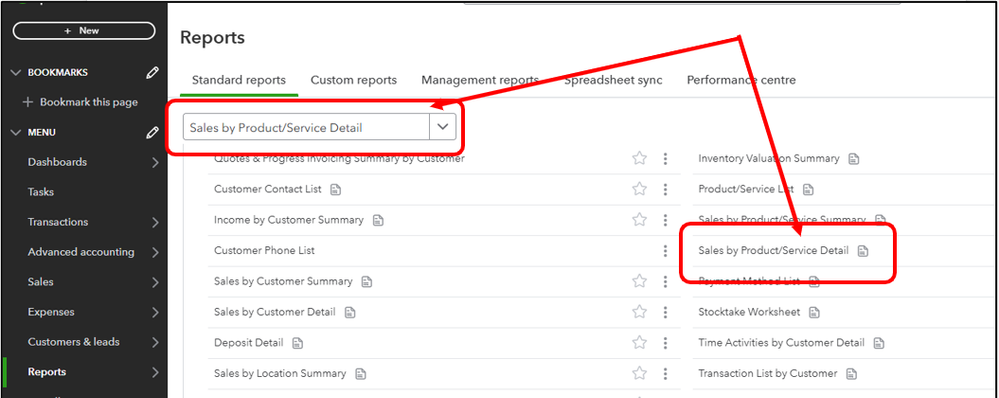This screenshot has height=398, width=999.
Task: Open the Customer Phone List report
Action: 264,250
